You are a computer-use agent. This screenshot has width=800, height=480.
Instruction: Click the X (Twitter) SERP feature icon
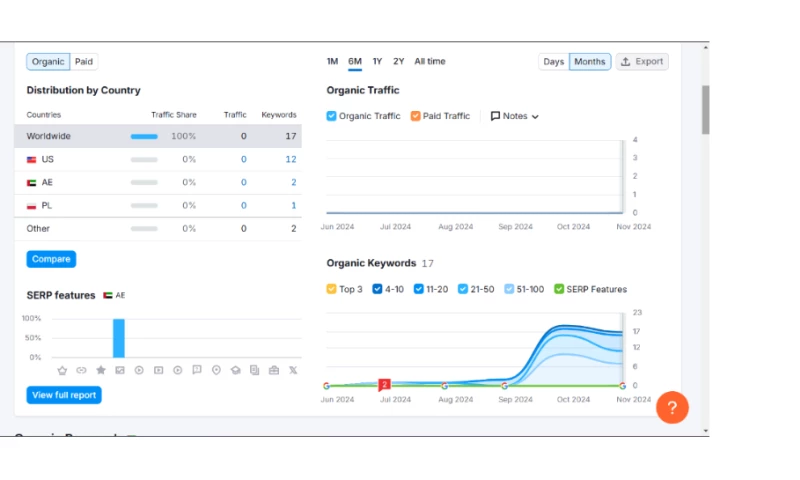[x=293, y=370]
